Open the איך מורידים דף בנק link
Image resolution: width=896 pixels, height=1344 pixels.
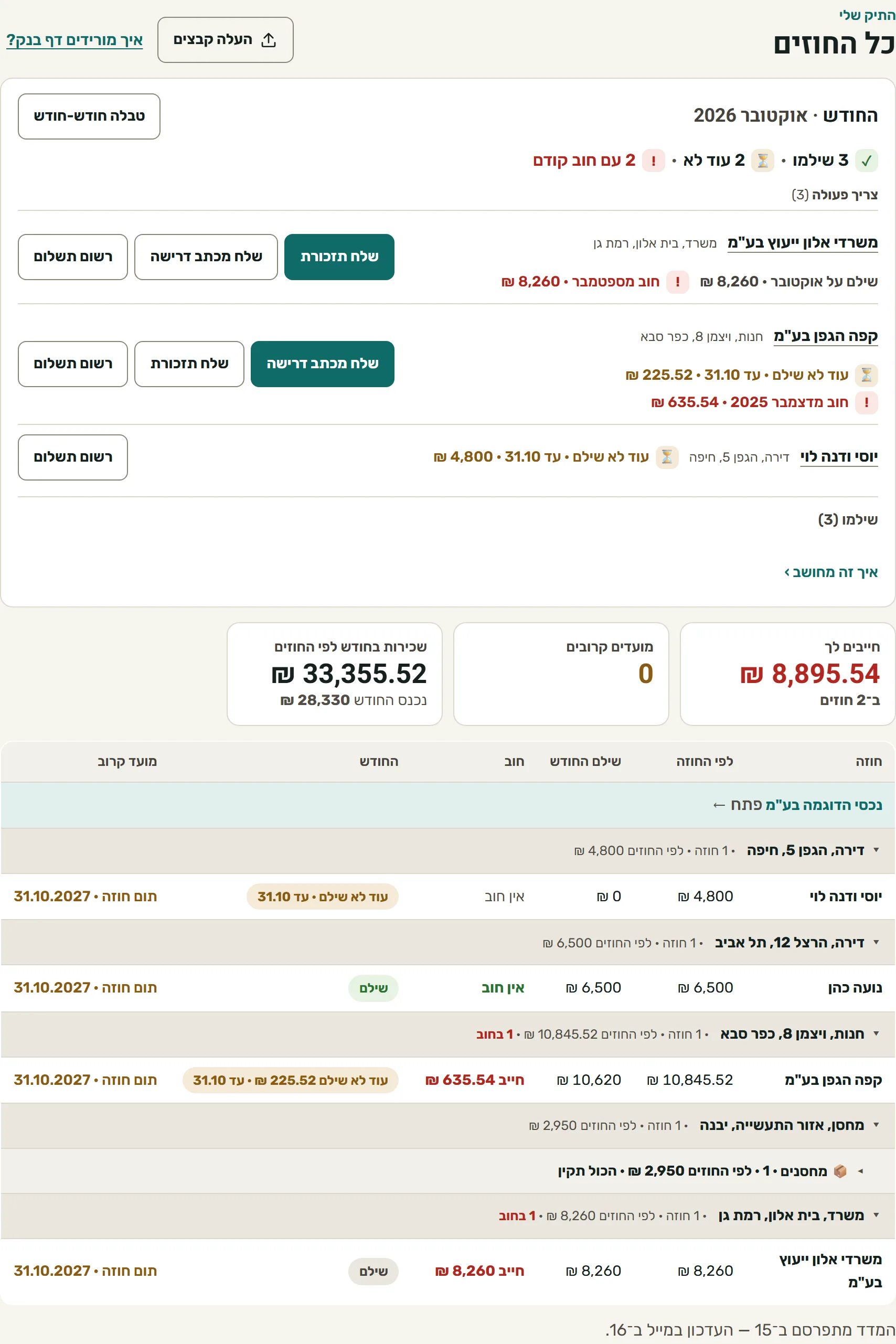(74, 40)
